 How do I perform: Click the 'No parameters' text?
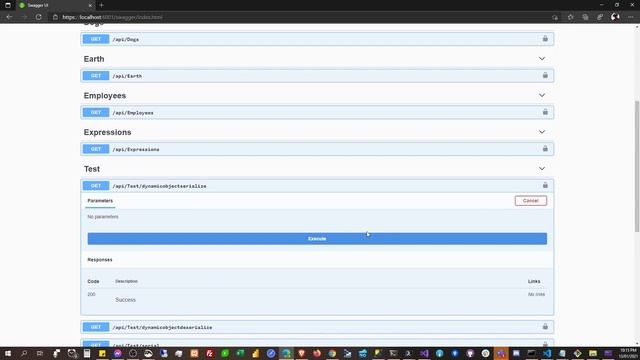pyautogui.click(x=103, y=217)
